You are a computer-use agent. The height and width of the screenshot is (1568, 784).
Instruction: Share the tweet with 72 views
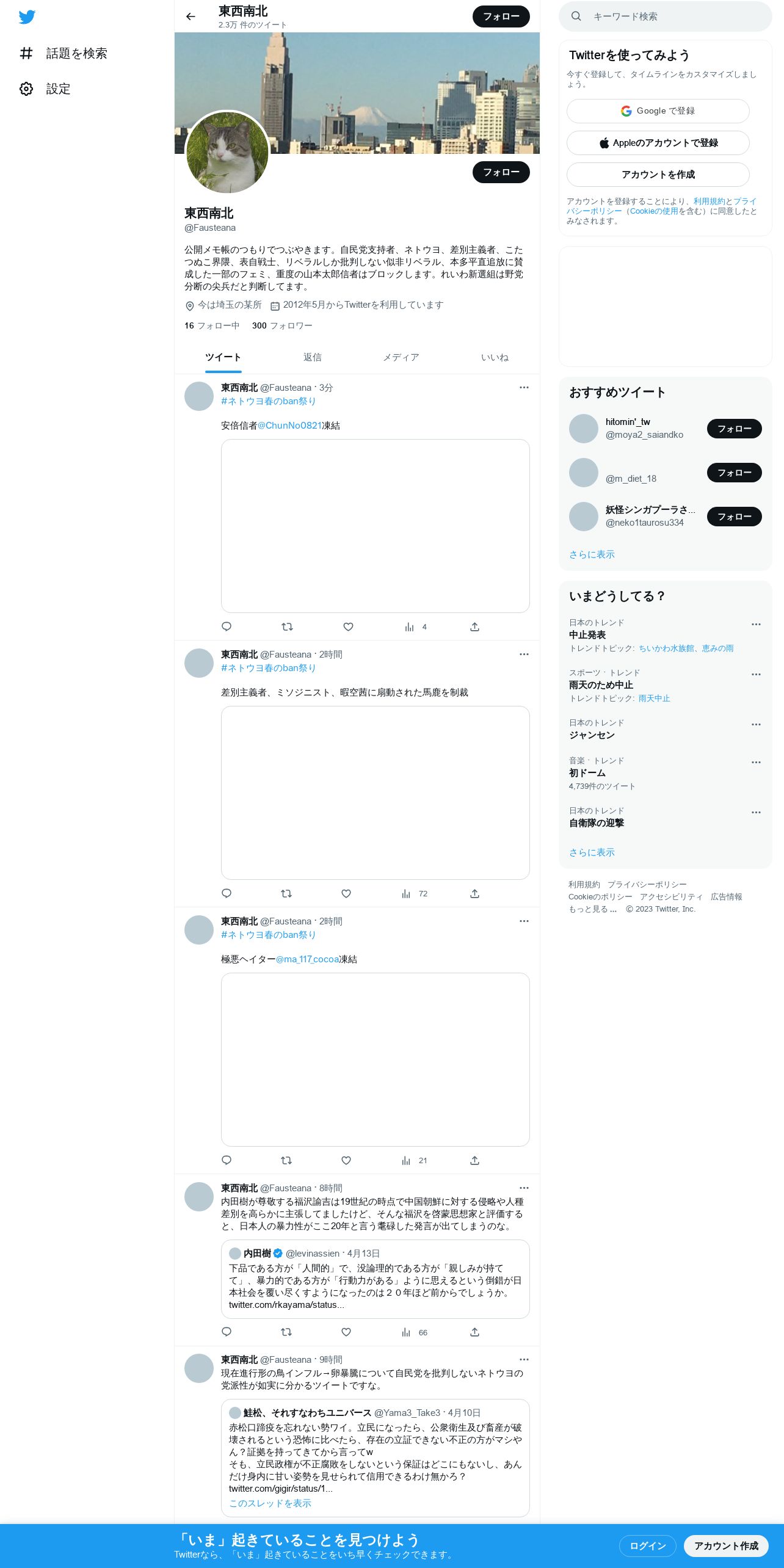pos(474,893)
